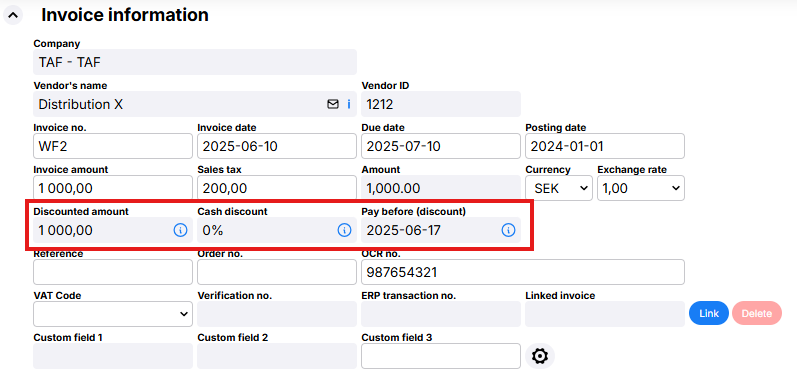The image size is (797, 374).
Task: Click the Posting date input
Action: click(x=605, y=146)
